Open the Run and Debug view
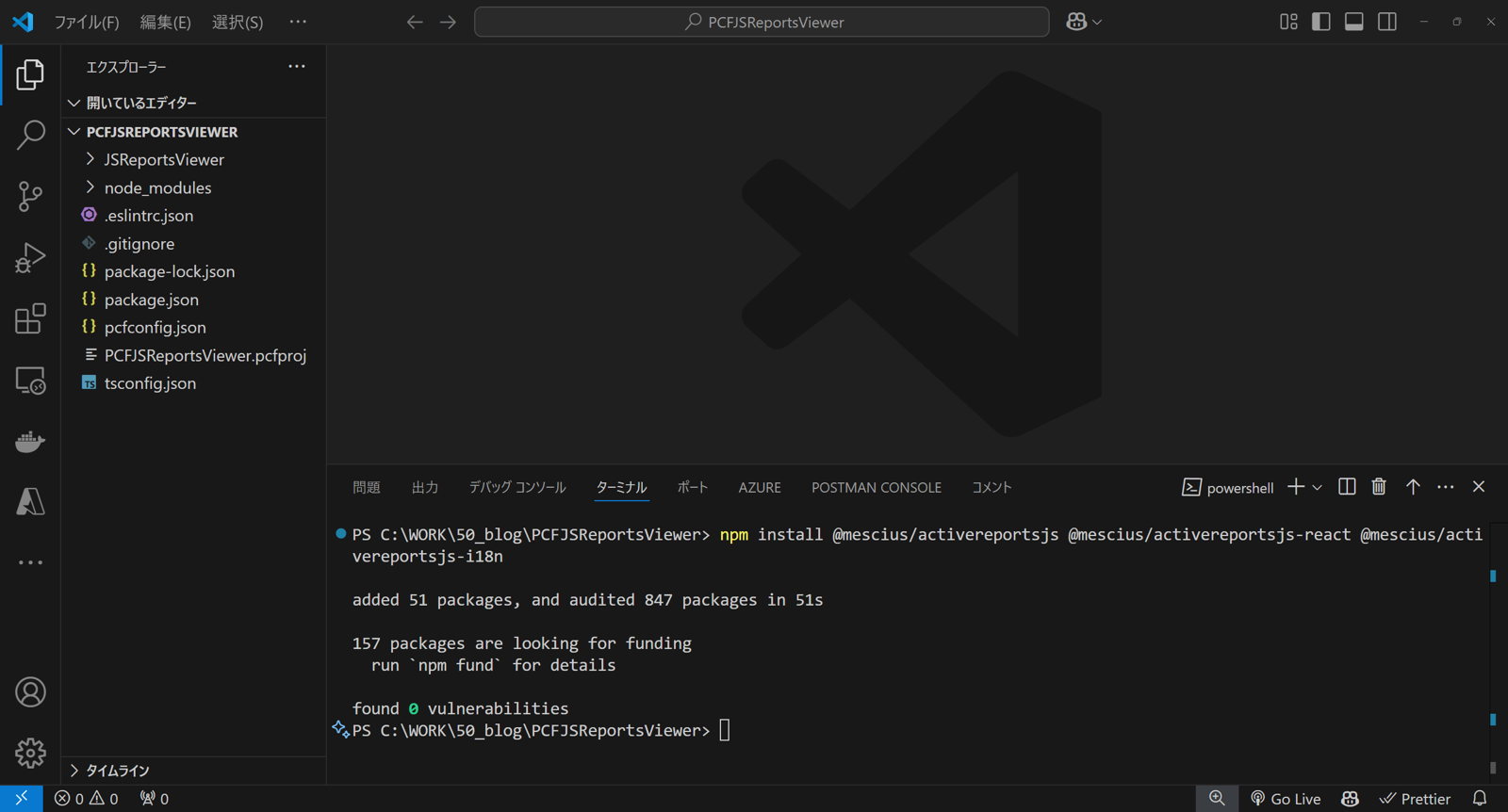 [30, 258]
